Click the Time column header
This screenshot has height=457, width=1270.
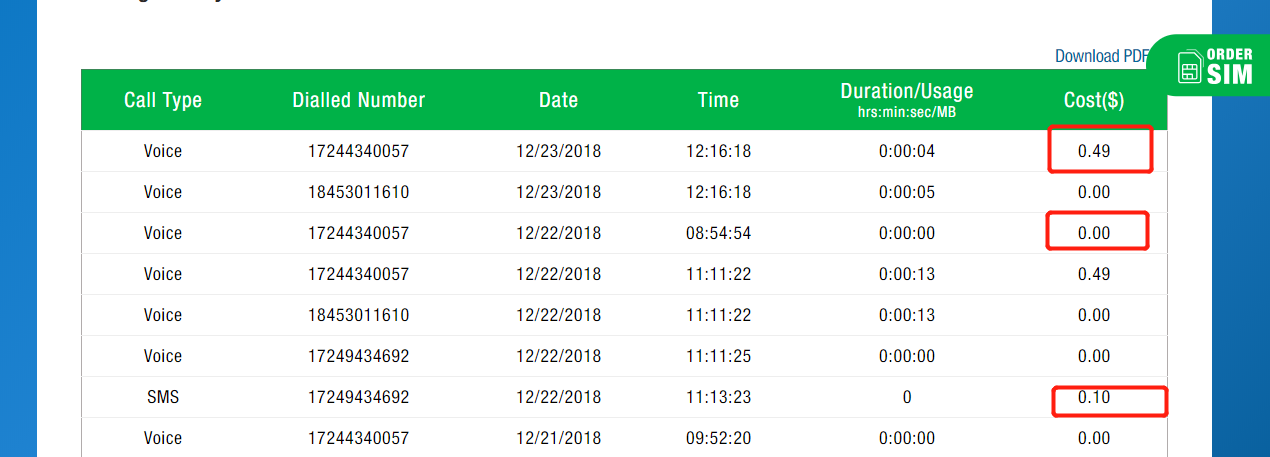(718, 100)
